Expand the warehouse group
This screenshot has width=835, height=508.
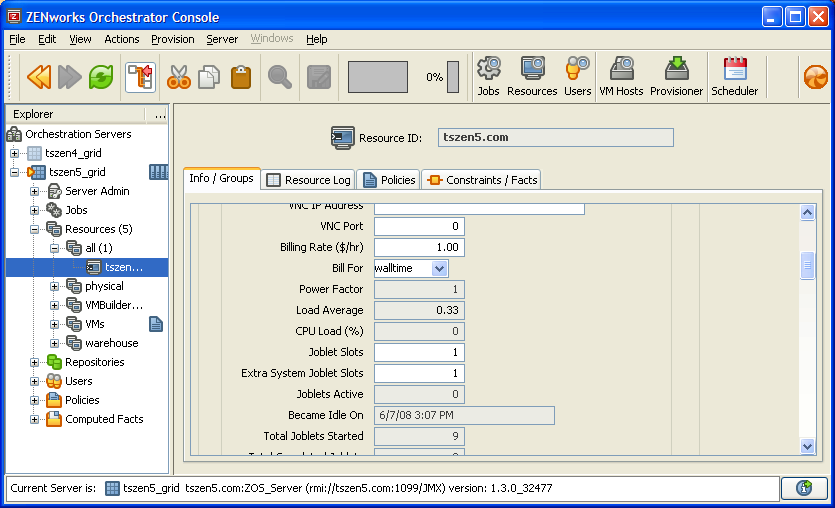54,343
